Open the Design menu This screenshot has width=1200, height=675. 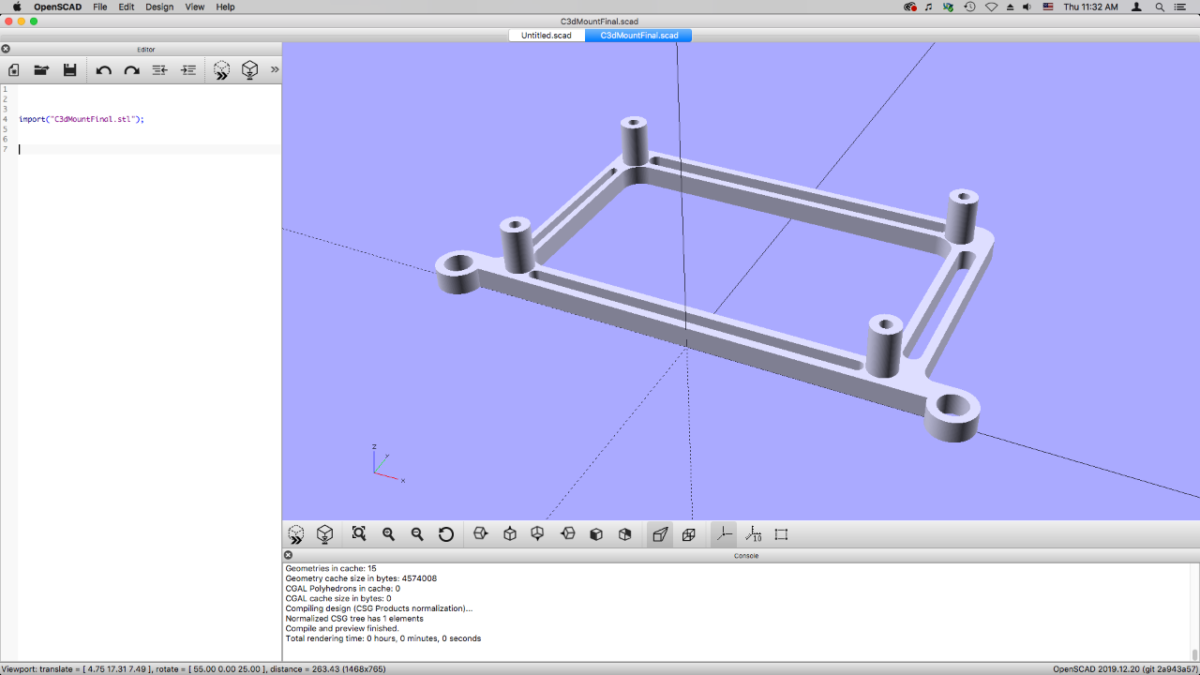tap(159, 6)
